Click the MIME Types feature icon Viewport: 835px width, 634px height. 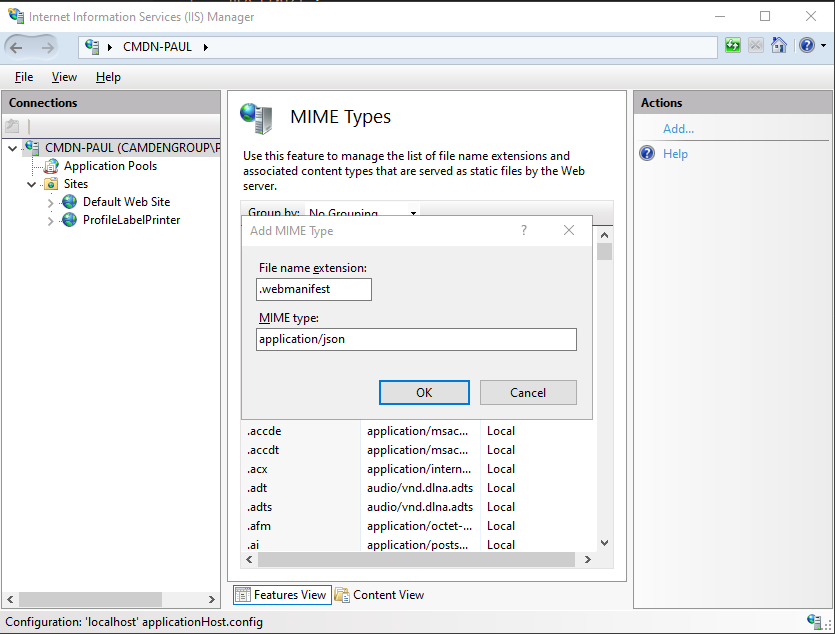[256, 118]
